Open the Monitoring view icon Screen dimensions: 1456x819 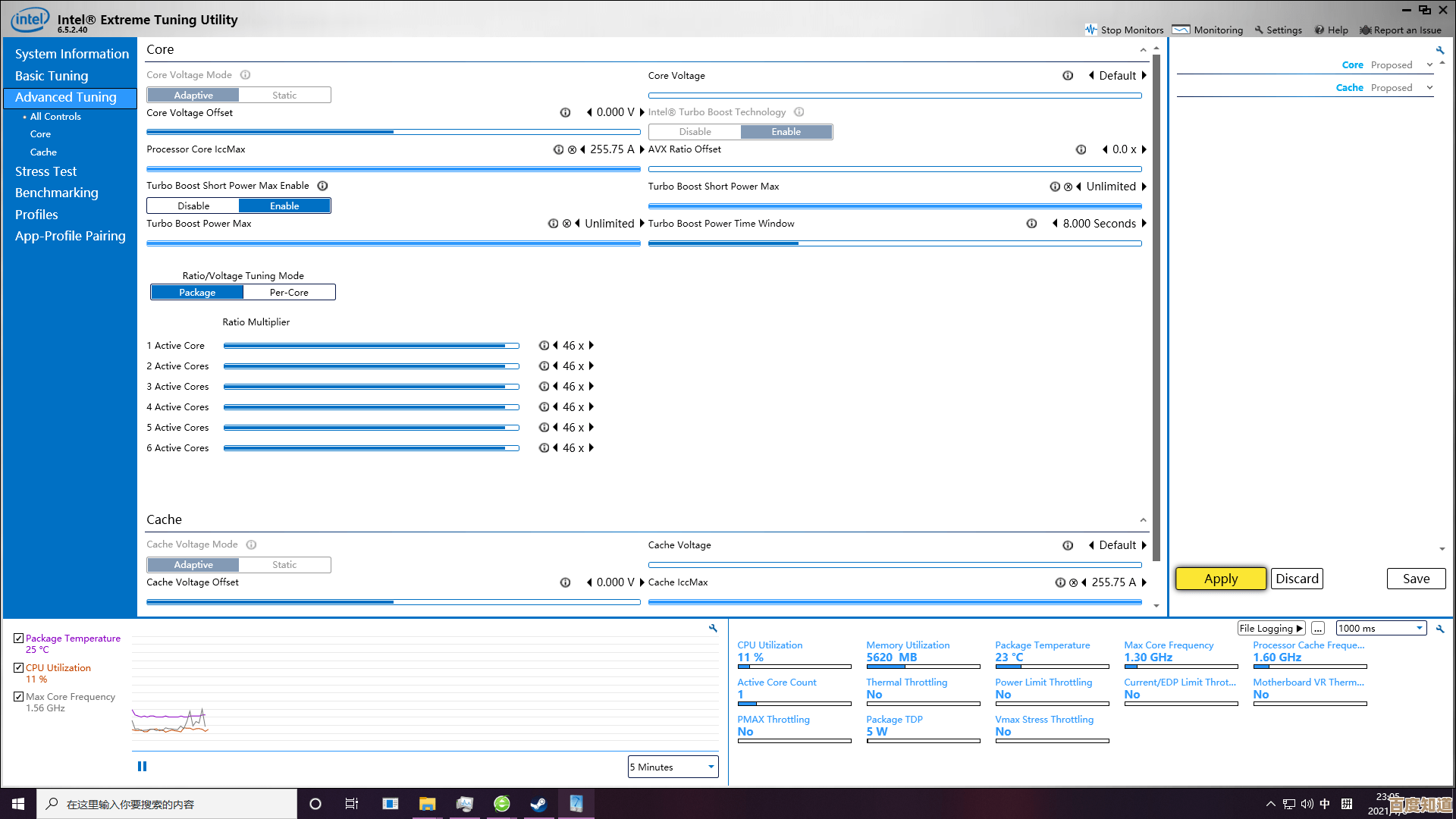pos(1181,30)
